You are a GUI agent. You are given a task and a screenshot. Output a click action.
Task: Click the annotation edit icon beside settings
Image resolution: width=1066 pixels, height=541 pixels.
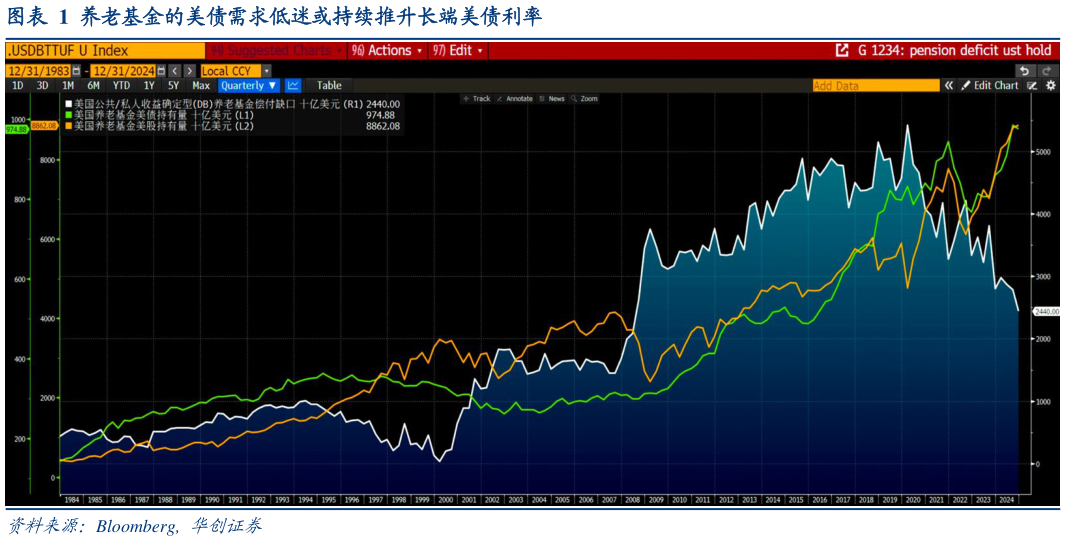1032,86
